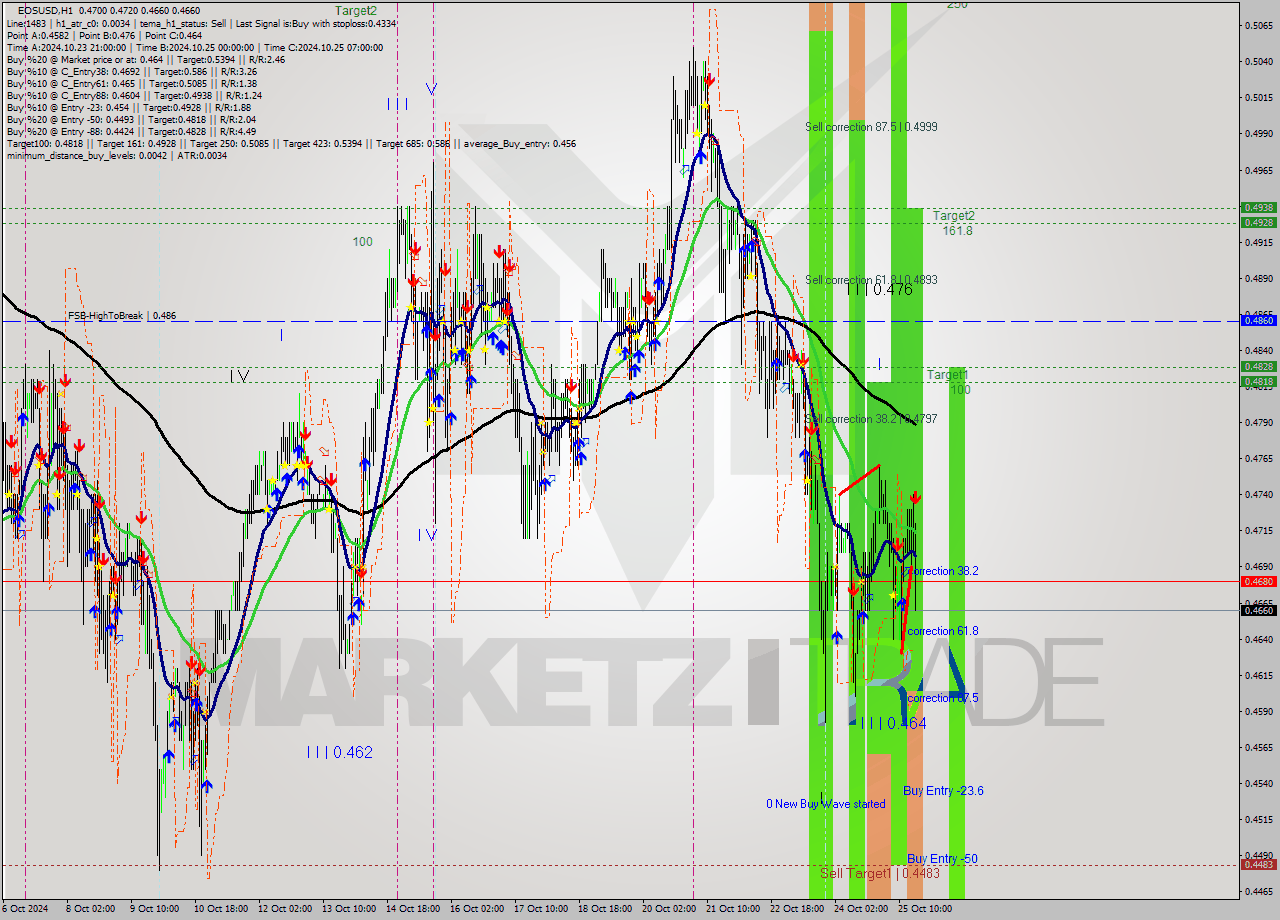Click the 0.4660 black current price tag
1280x920 pixels.
1257,610
